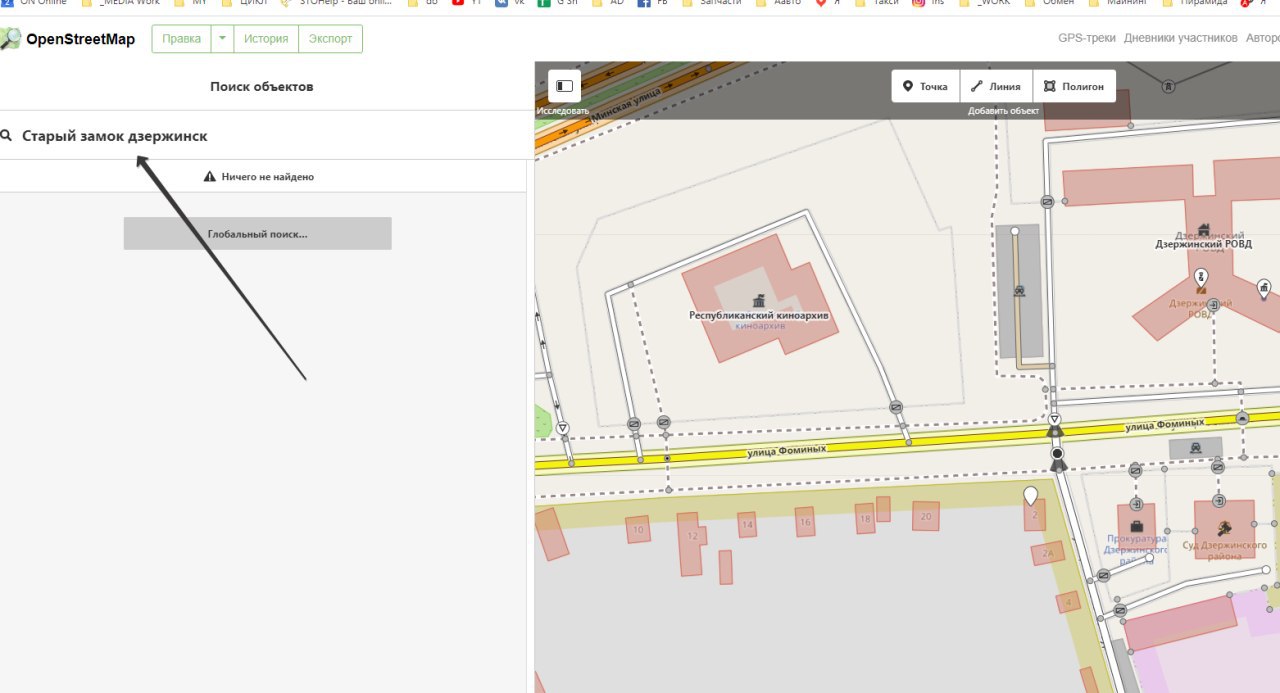1280x693 pixels.
Task: Select the Республиканский киноархив museum icon
Action: pos(759,301)
